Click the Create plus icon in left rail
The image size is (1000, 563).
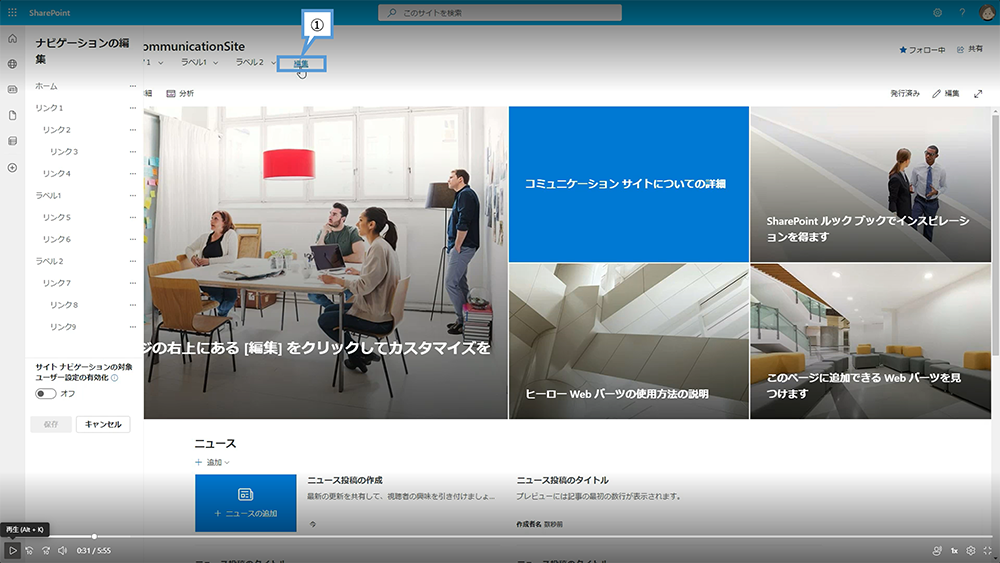[12, 168]
